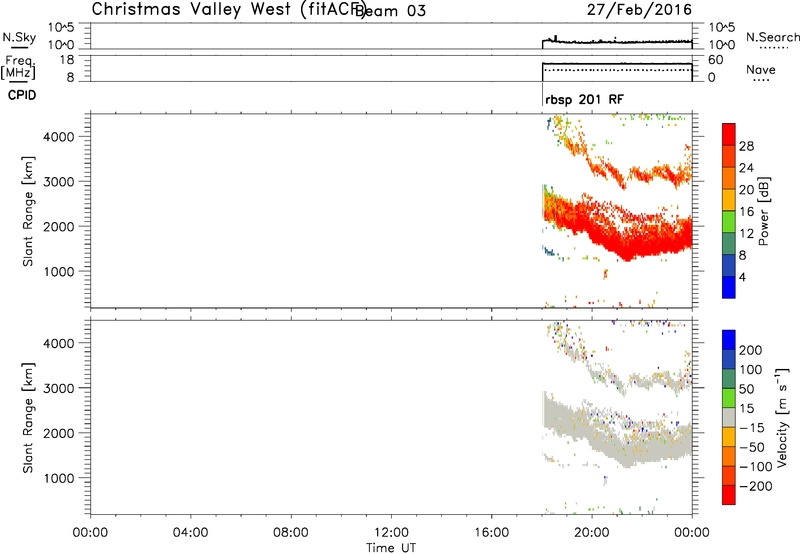Image resolution: width=800 pixels, height=554 pixels.
Task: Click the 28 label on Power colorbar
Action: coord(746,146)
